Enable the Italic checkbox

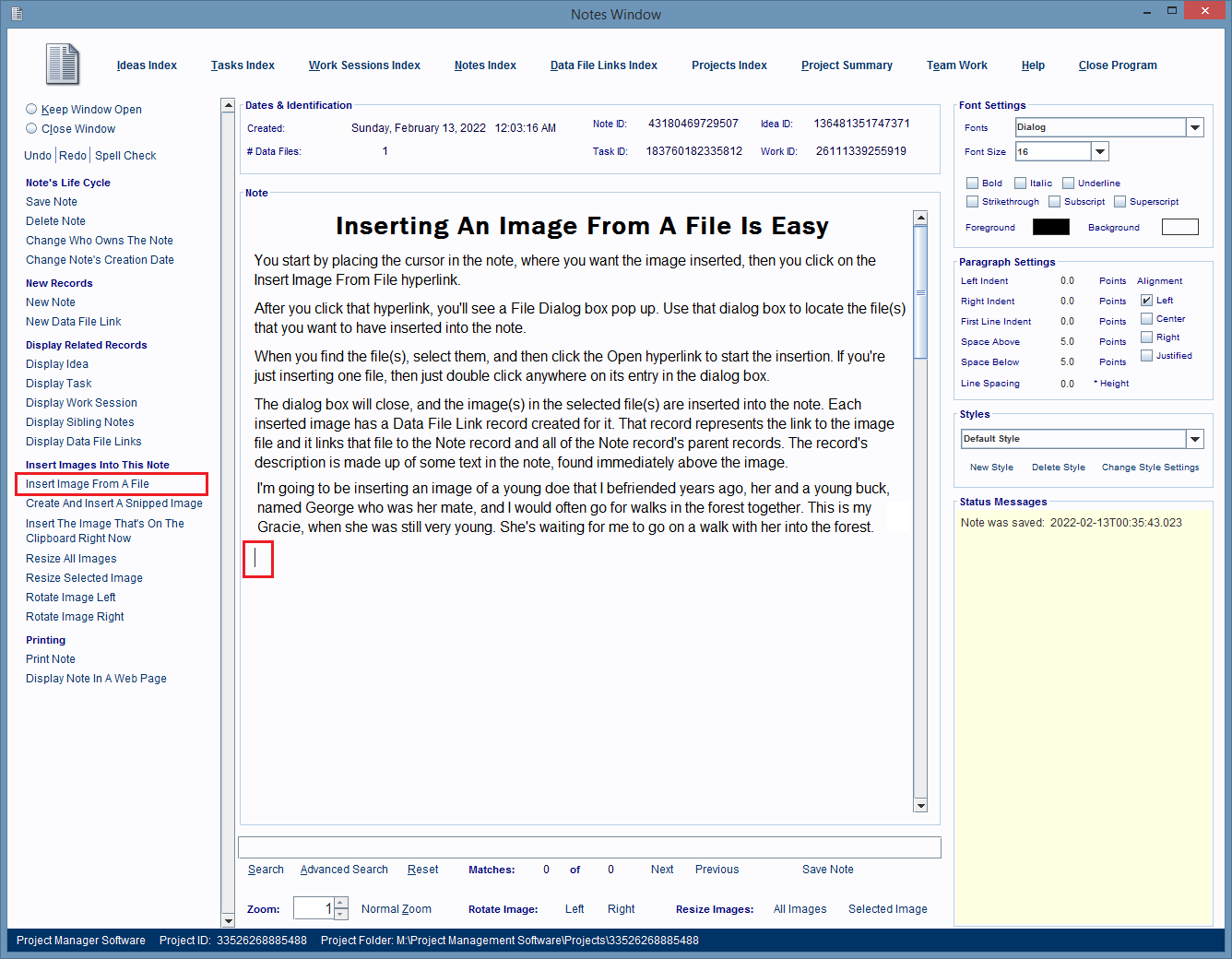point(1020,183)
